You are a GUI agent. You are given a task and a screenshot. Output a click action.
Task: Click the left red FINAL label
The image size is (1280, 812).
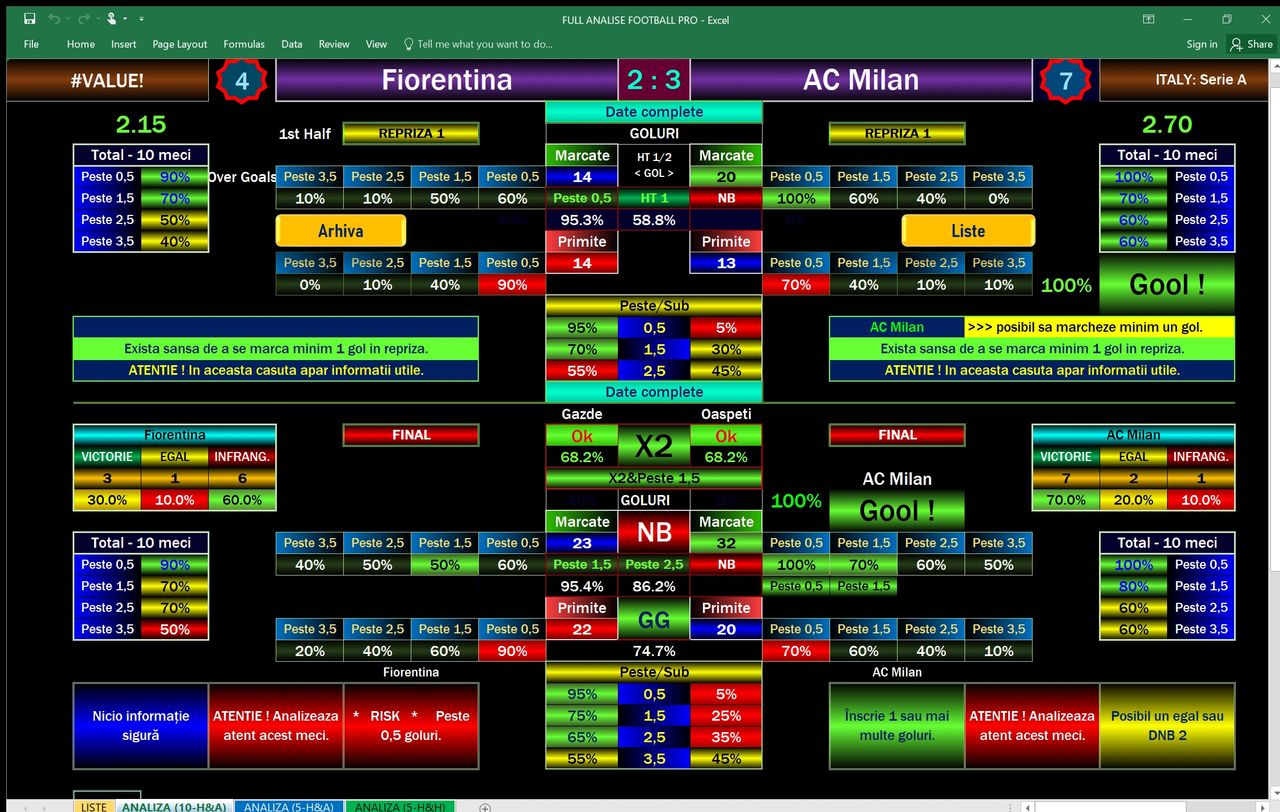411,435
